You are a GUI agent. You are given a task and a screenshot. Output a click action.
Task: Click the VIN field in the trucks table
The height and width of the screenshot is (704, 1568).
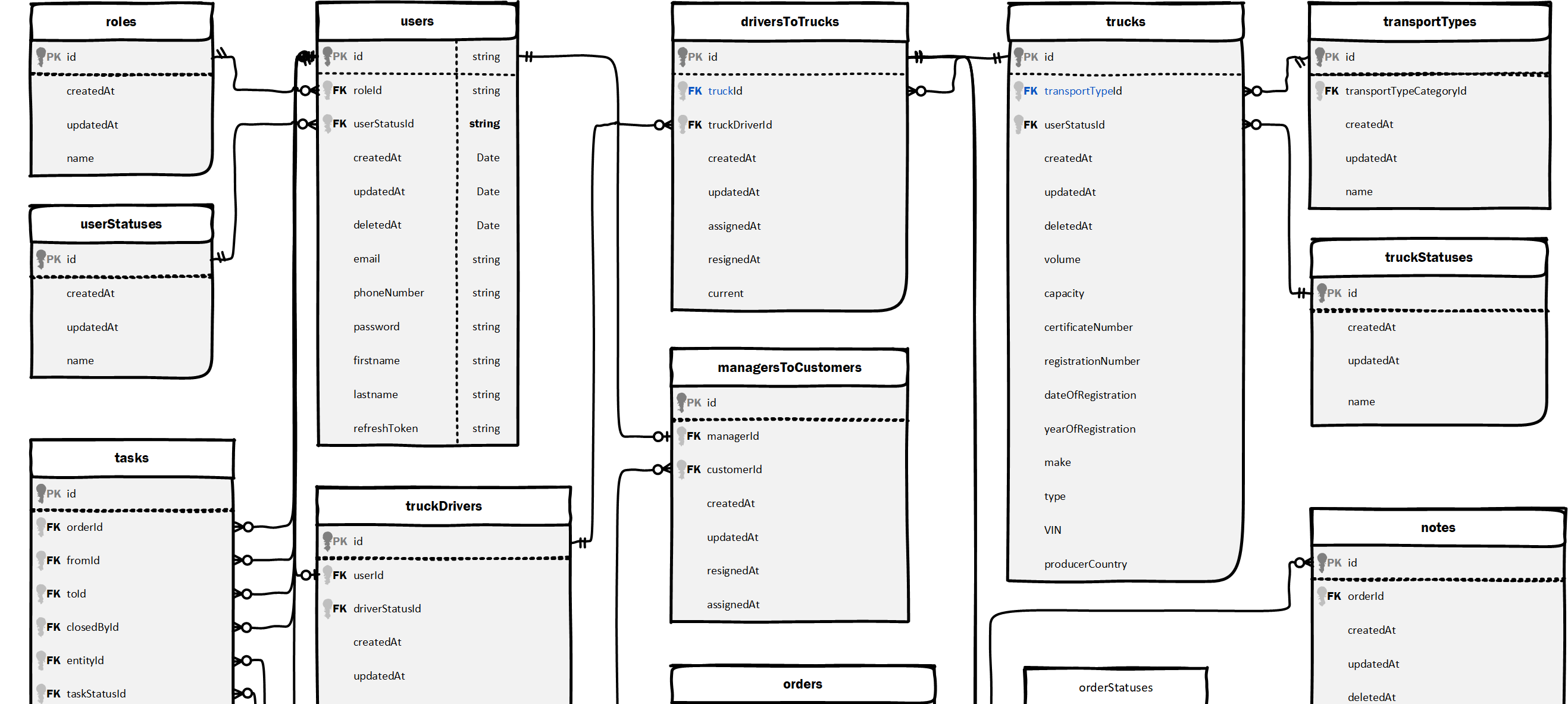point(1053,530)
